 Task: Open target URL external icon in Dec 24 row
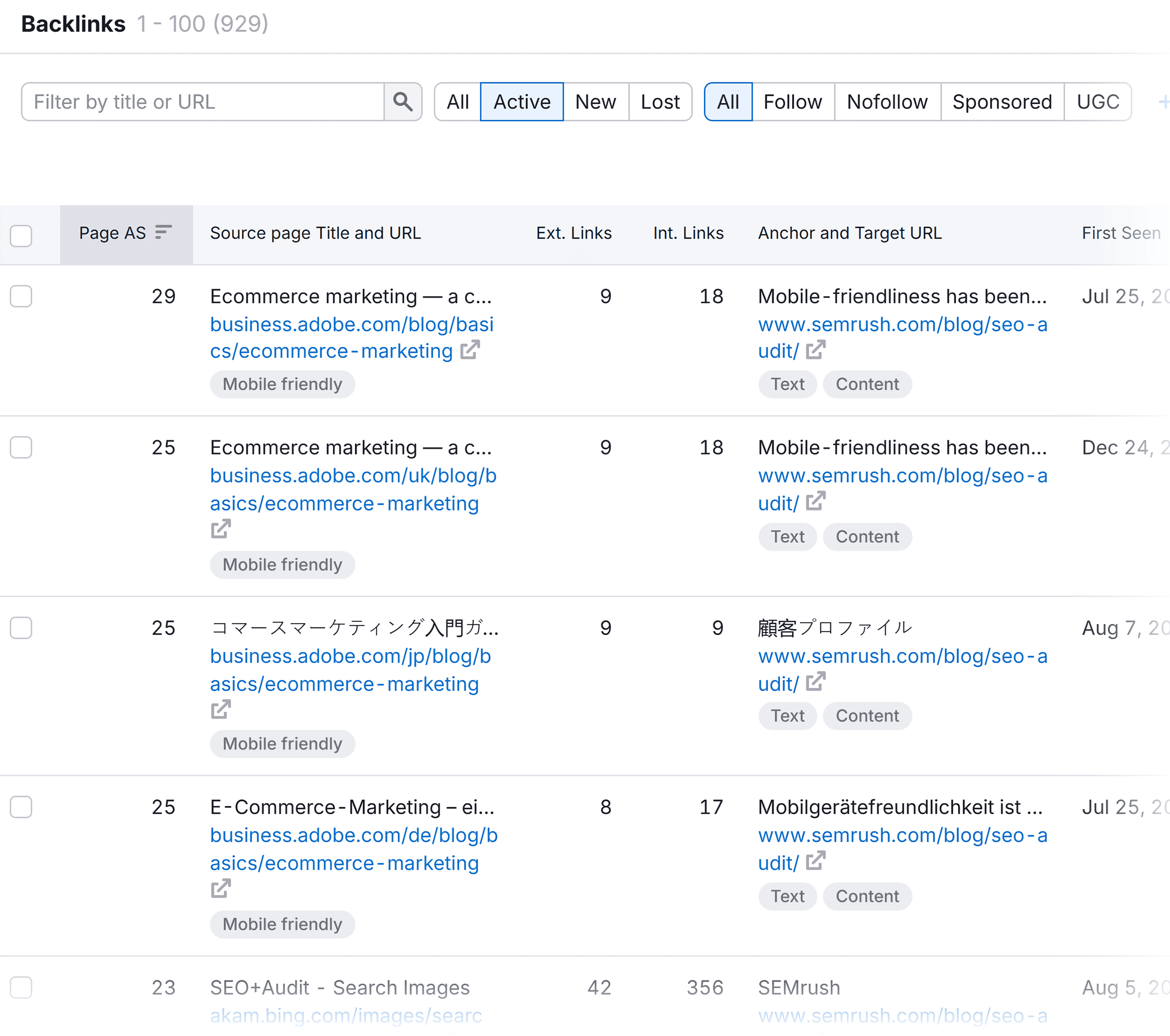[816, 501]
